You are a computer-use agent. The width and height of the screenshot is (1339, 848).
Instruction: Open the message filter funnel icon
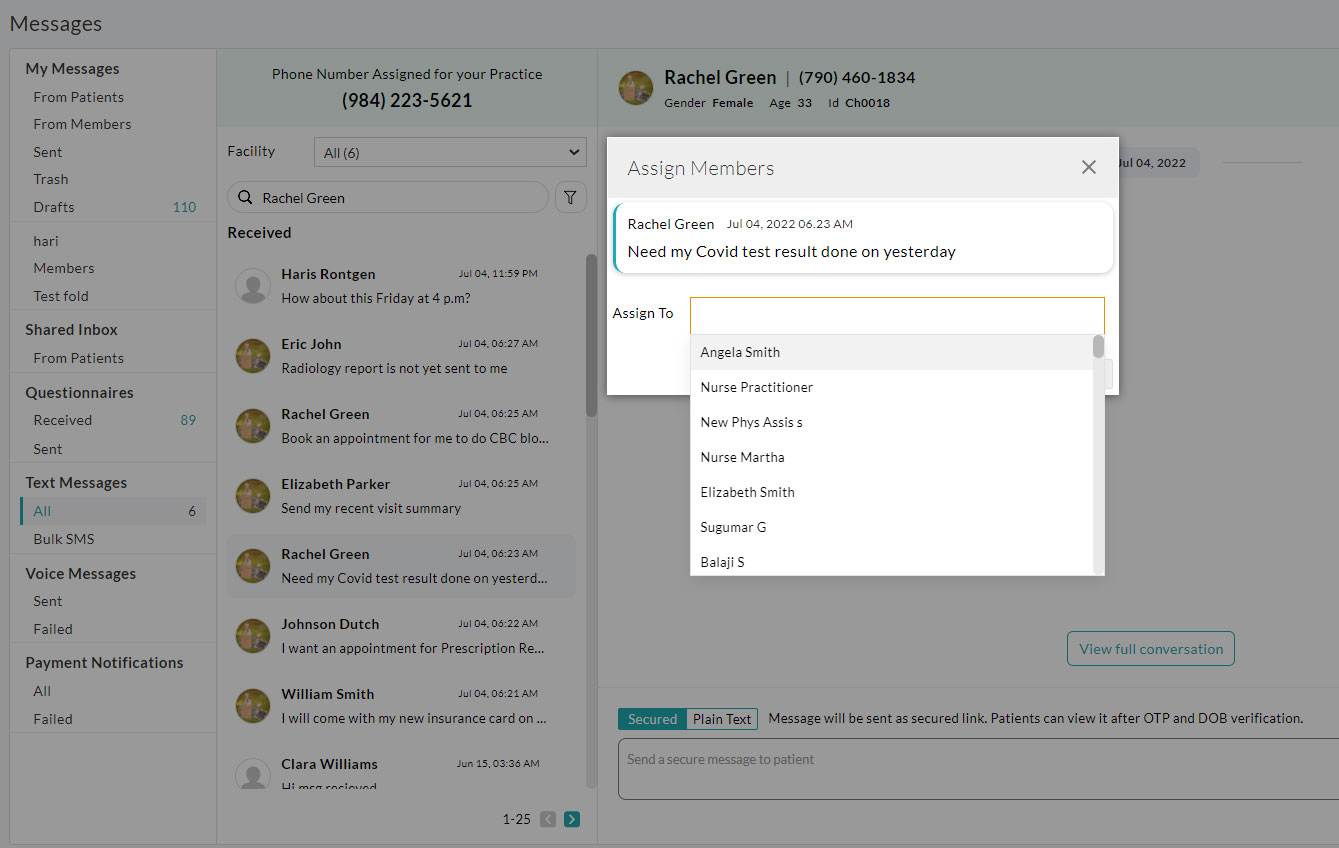(570, 197)
